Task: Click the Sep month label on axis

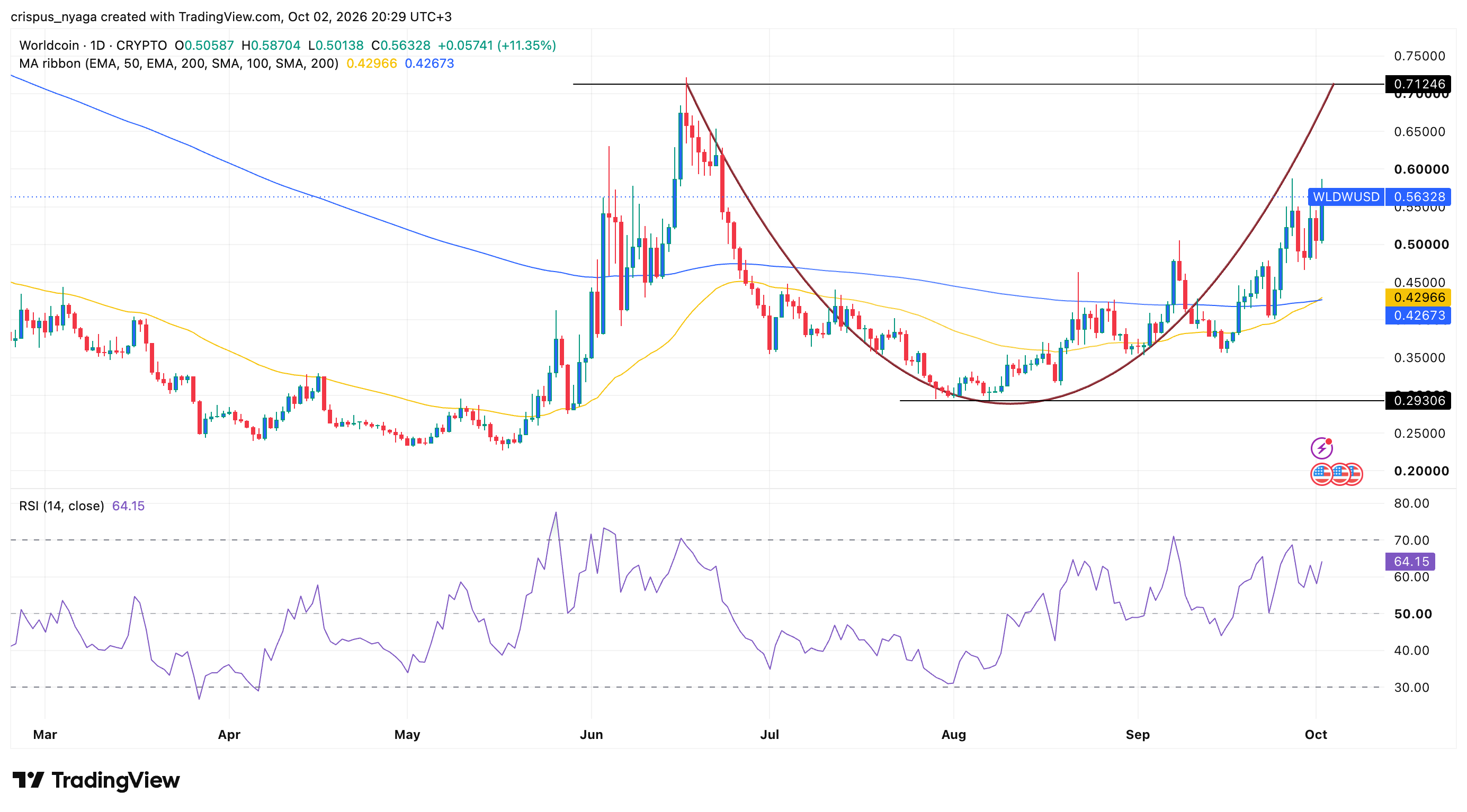Action: point(1137,735)
